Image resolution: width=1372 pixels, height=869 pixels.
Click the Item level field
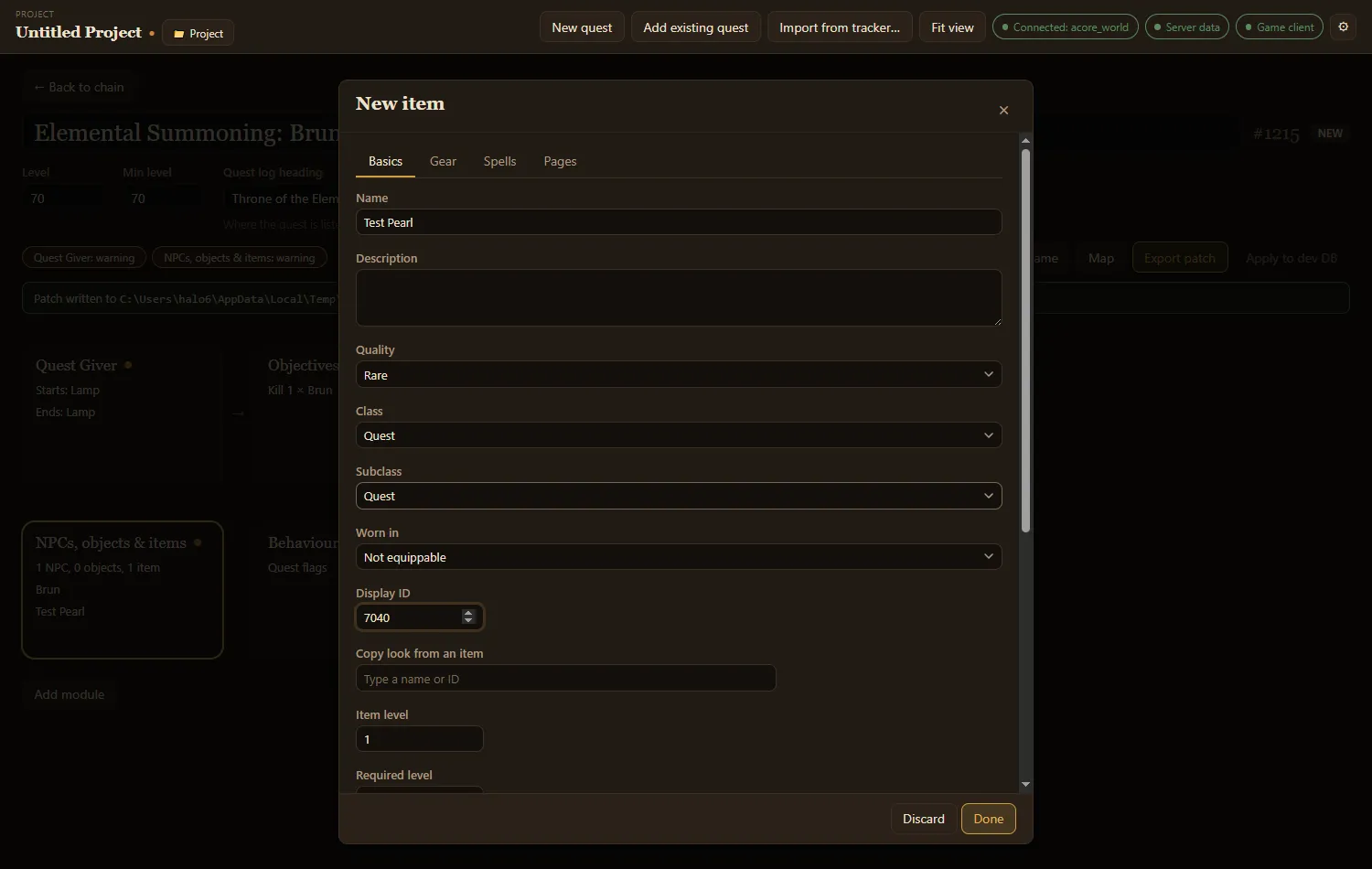click(419, 739)
